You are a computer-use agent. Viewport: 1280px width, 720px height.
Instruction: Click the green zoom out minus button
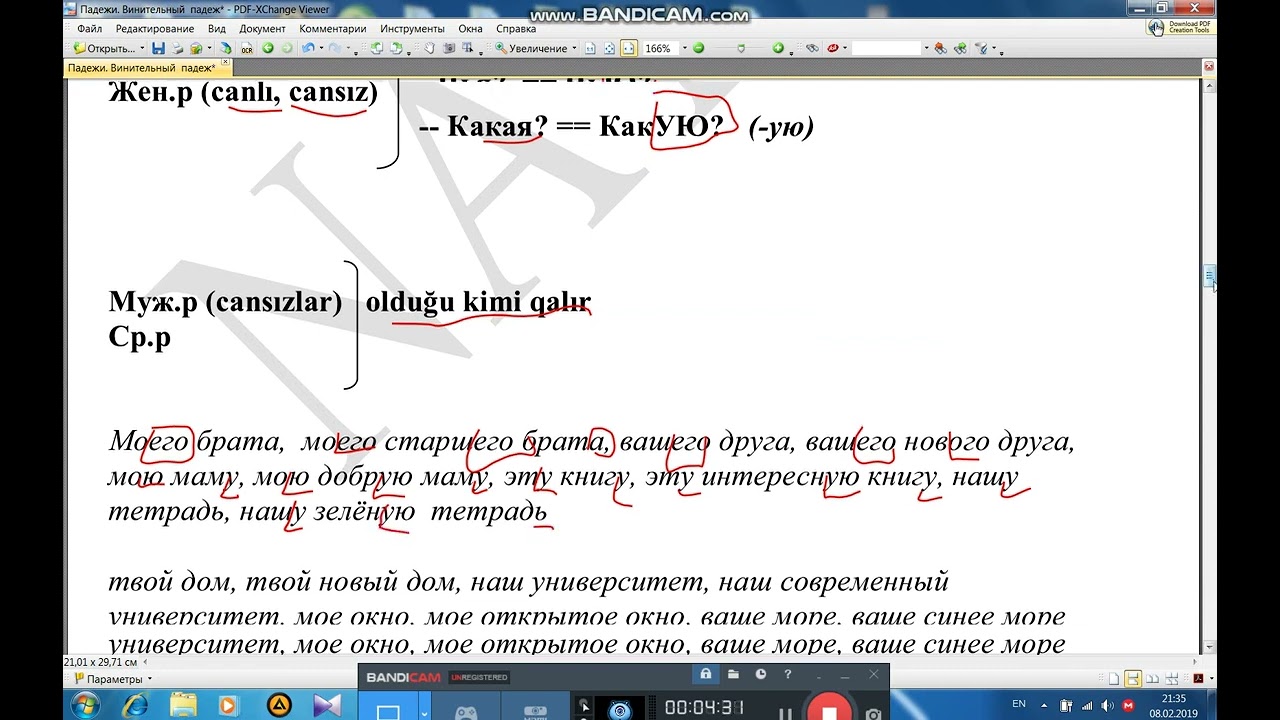pyautogui.click(x=698, y=48)
